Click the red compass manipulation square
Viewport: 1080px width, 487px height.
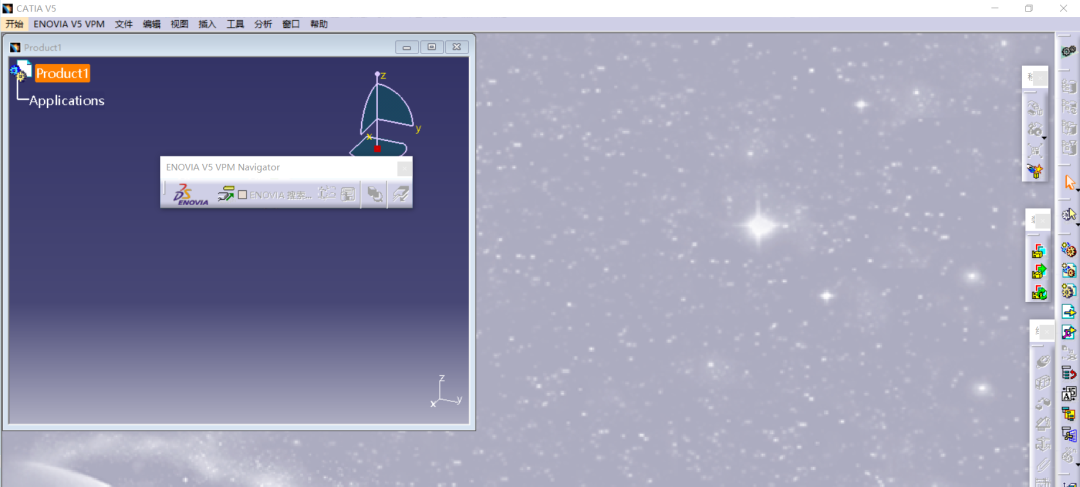coord(377,149)
